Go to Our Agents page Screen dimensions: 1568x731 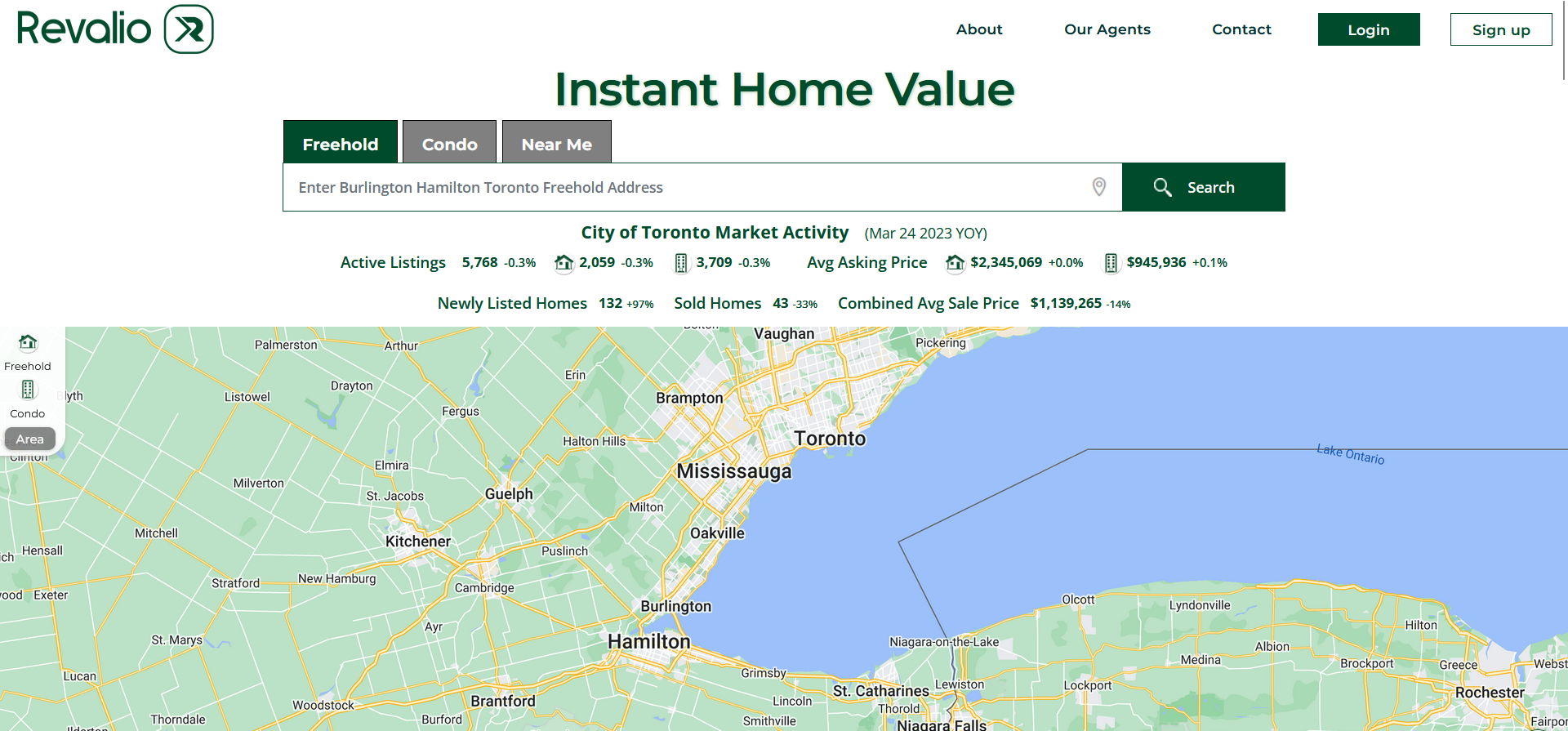tap(1107, 29)
